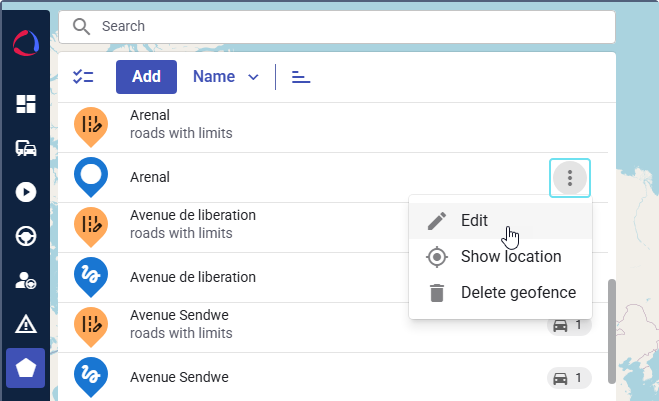Click the list's vertical scrollbar
Image resolution: width=659 pixels, height=401 pixels.
[x=613, y=329]
